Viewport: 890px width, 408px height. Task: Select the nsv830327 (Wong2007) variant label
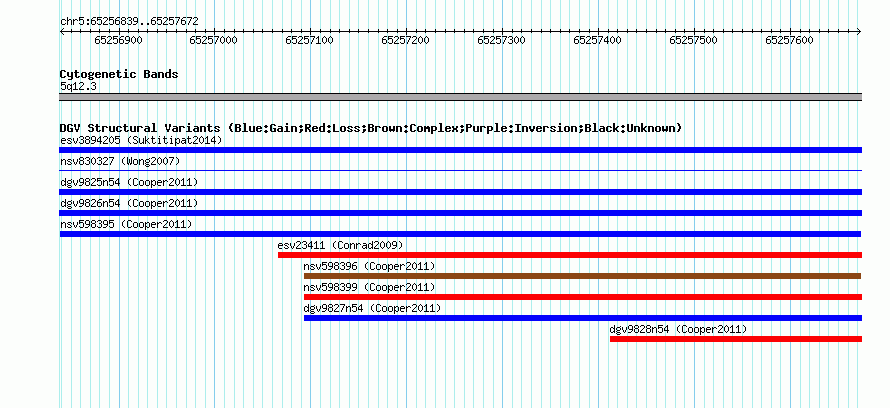[120, 161]
